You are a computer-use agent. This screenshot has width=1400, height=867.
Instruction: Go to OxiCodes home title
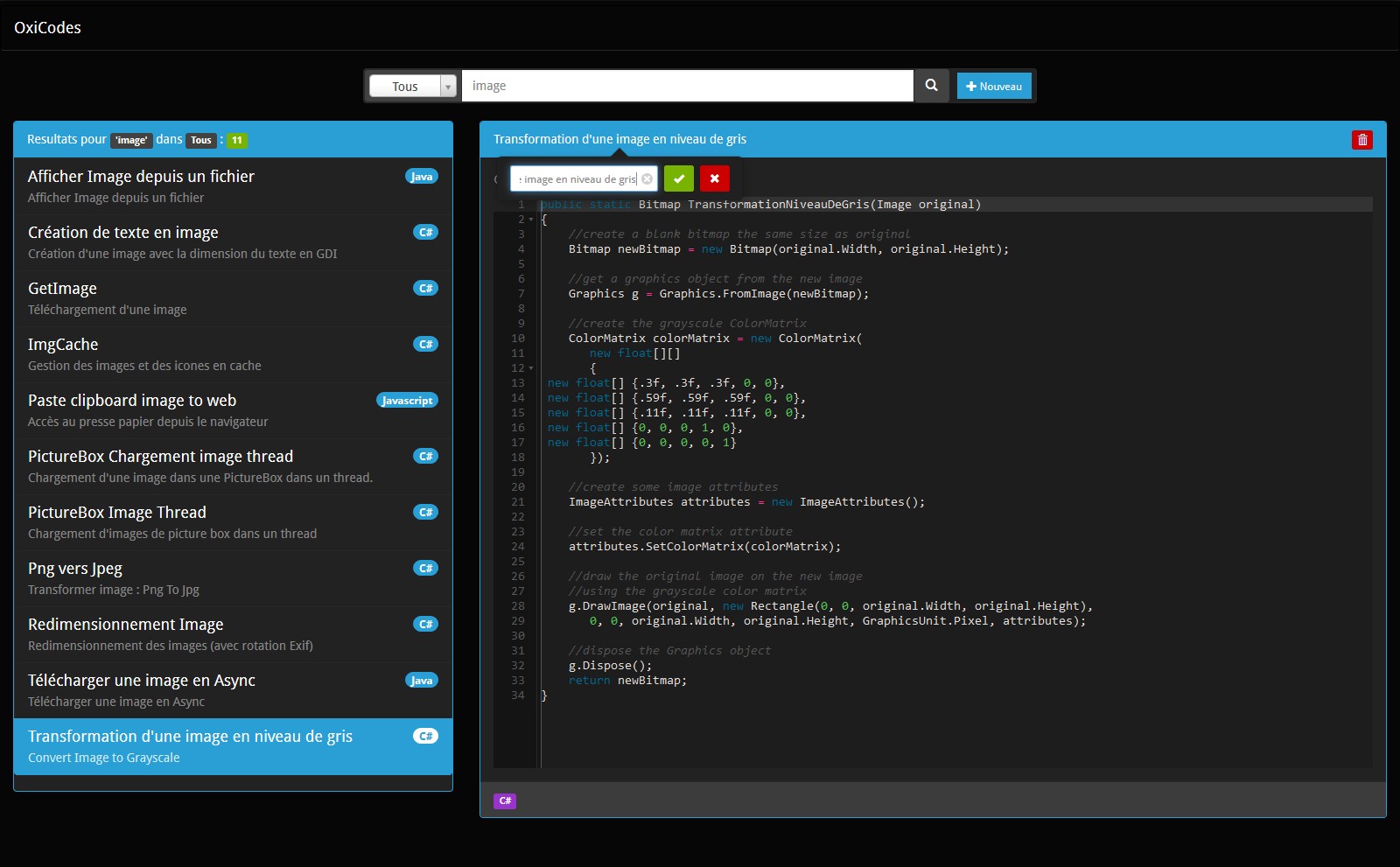coord(47,27)
